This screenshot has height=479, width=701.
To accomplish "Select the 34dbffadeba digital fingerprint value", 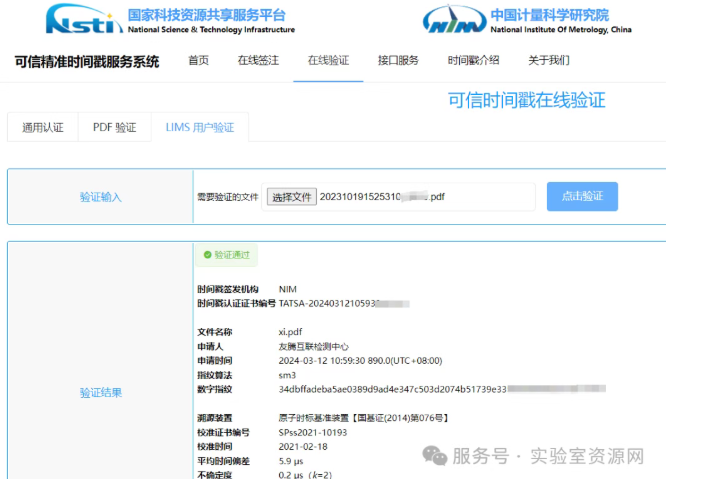I will click(x=442, y=389).
